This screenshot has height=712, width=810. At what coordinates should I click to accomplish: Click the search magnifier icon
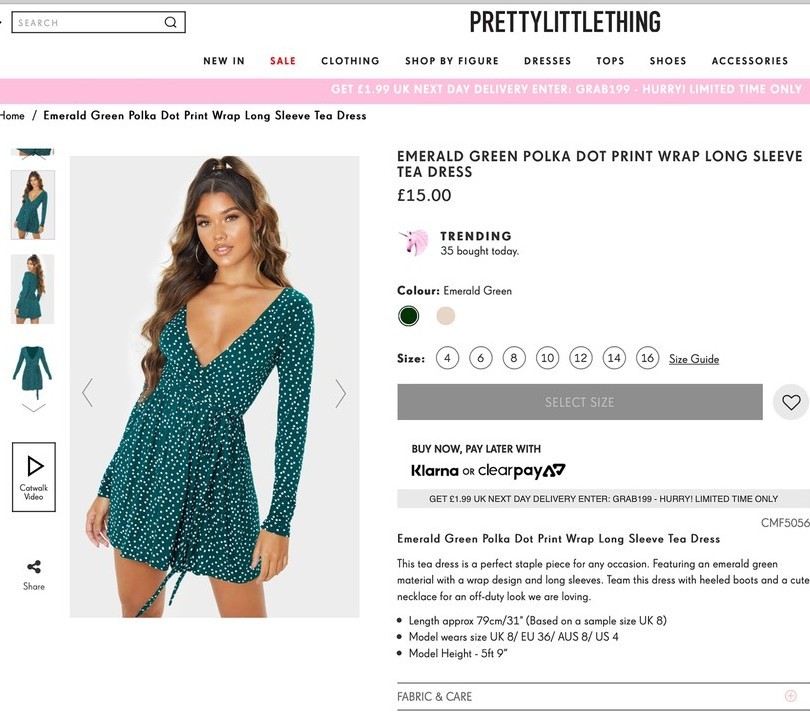(x=171, y=22)
